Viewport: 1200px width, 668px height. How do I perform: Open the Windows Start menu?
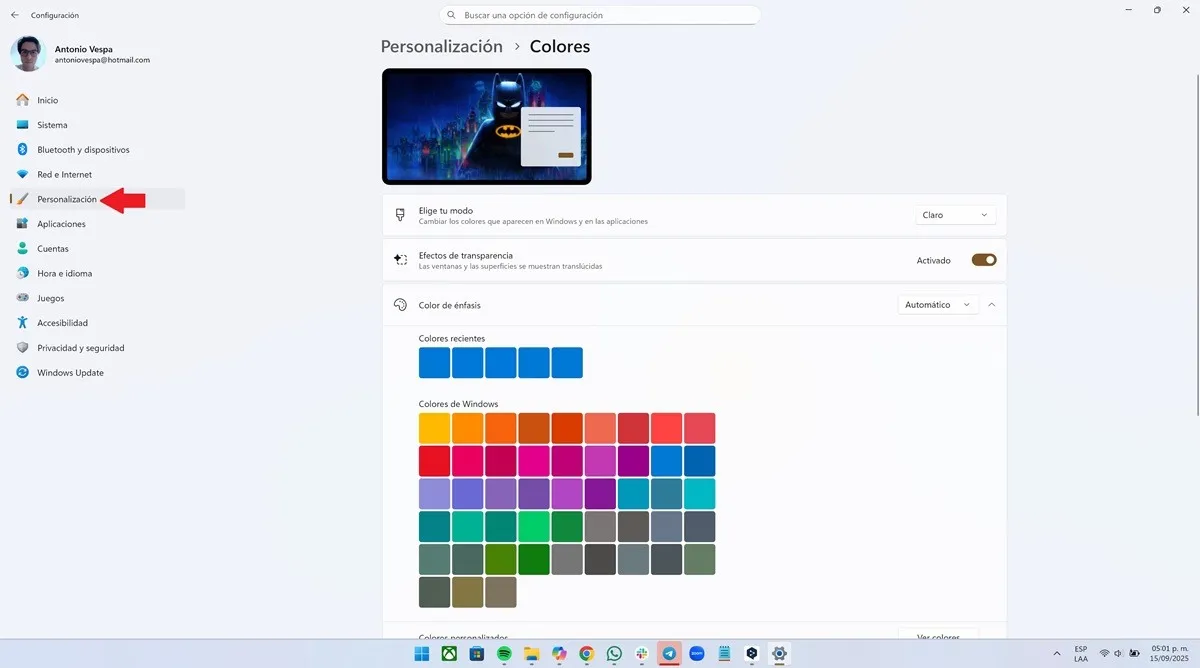(421, 654)
